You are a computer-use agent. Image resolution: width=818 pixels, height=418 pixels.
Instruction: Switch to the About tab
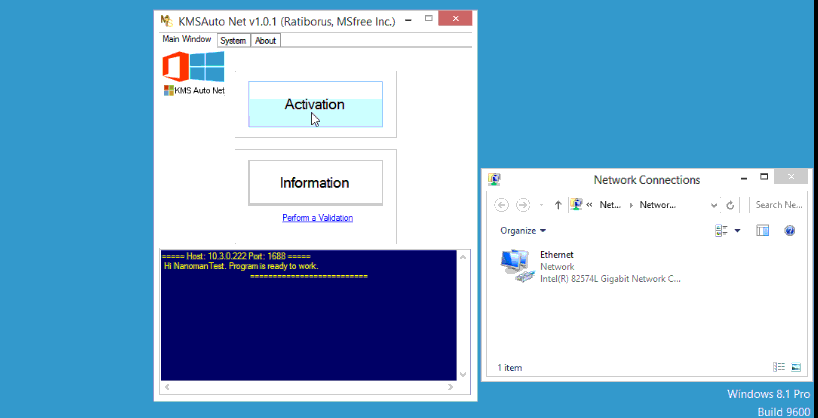(x=266, y=40)
